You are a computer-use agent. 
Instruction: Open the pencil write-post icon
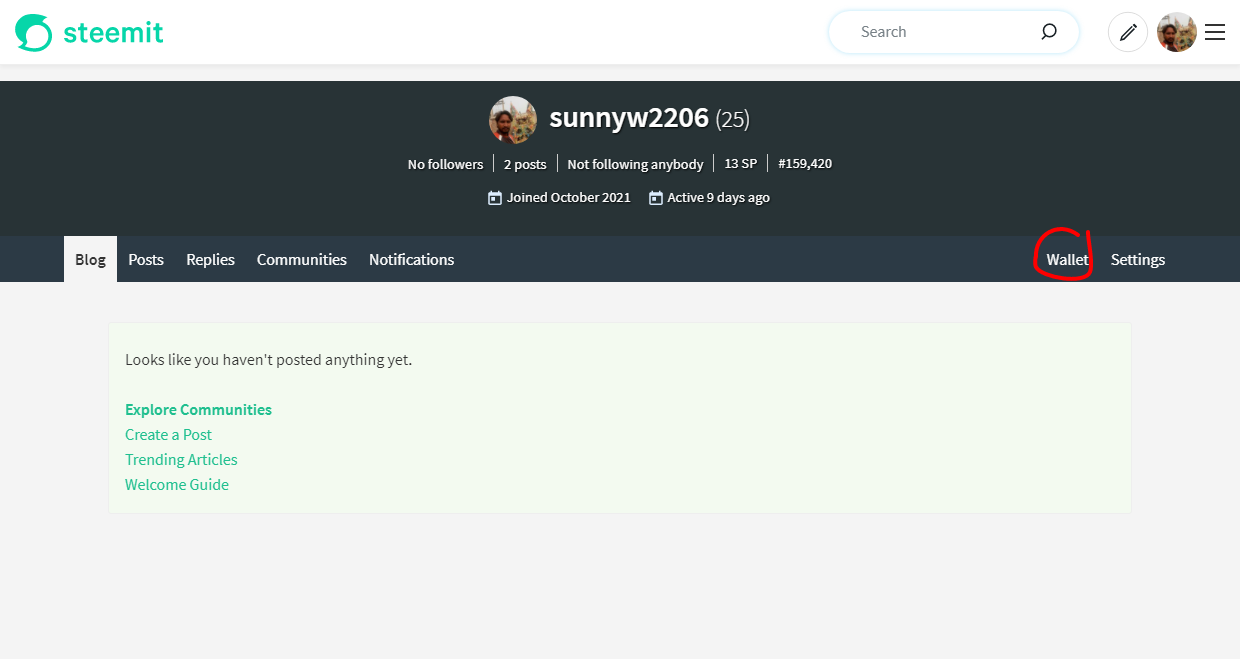1128,32
